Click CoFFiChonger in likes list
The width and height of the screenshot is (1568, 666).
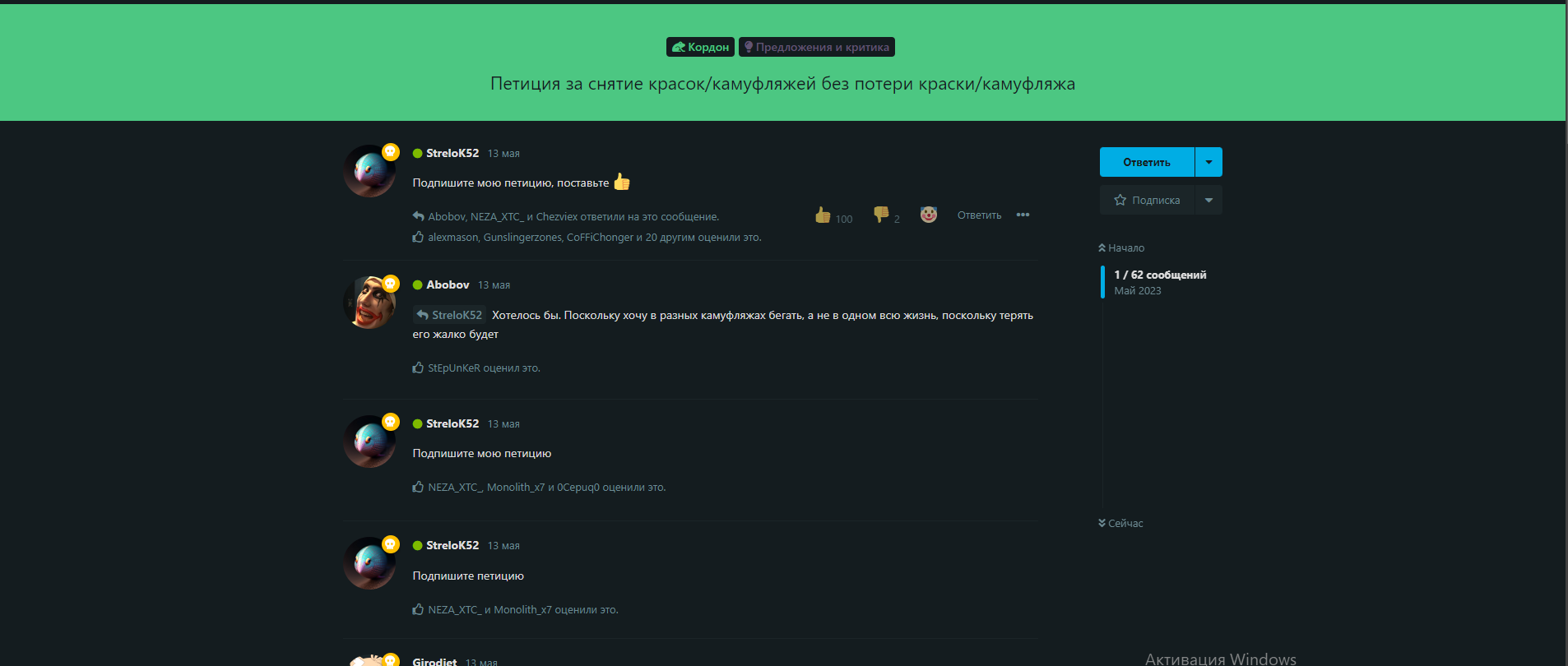click(600, 237)
